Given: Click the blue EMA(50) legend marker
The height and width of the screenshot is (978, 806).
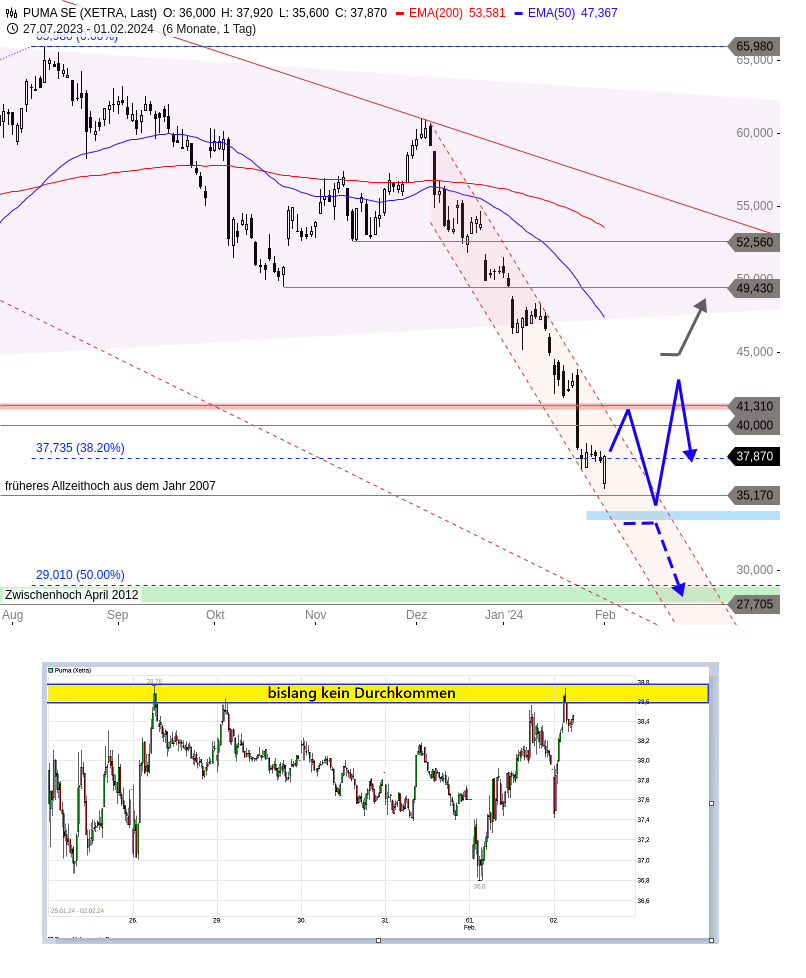Looking at the screenshot, I should click(x=518, y=13).
